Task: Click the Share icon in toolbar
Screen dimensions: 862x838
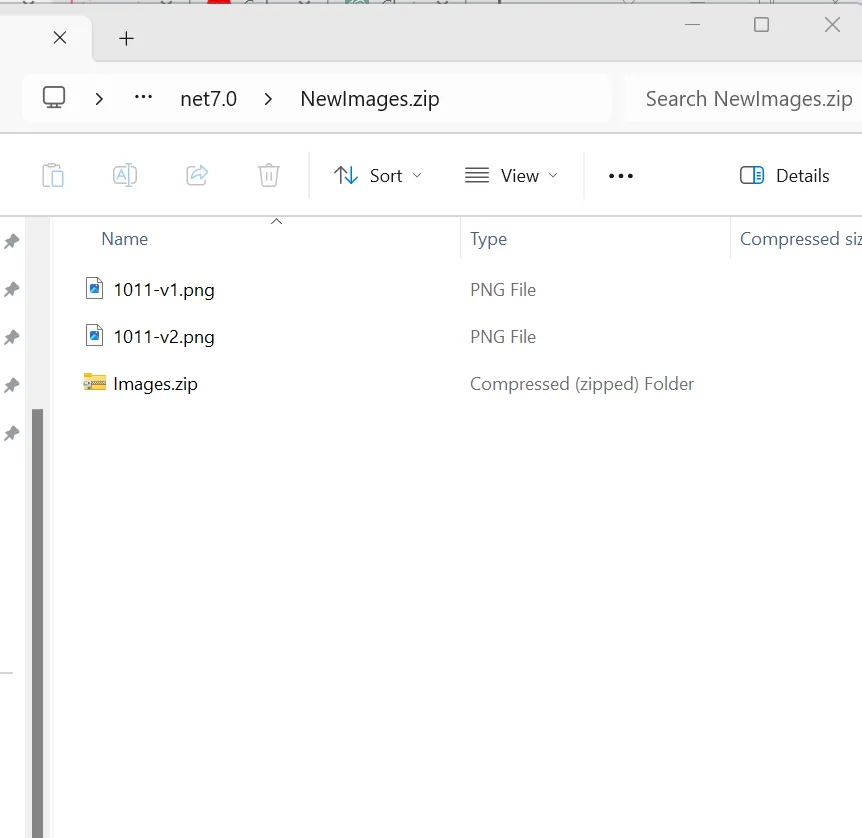Action: click(197, 176)
